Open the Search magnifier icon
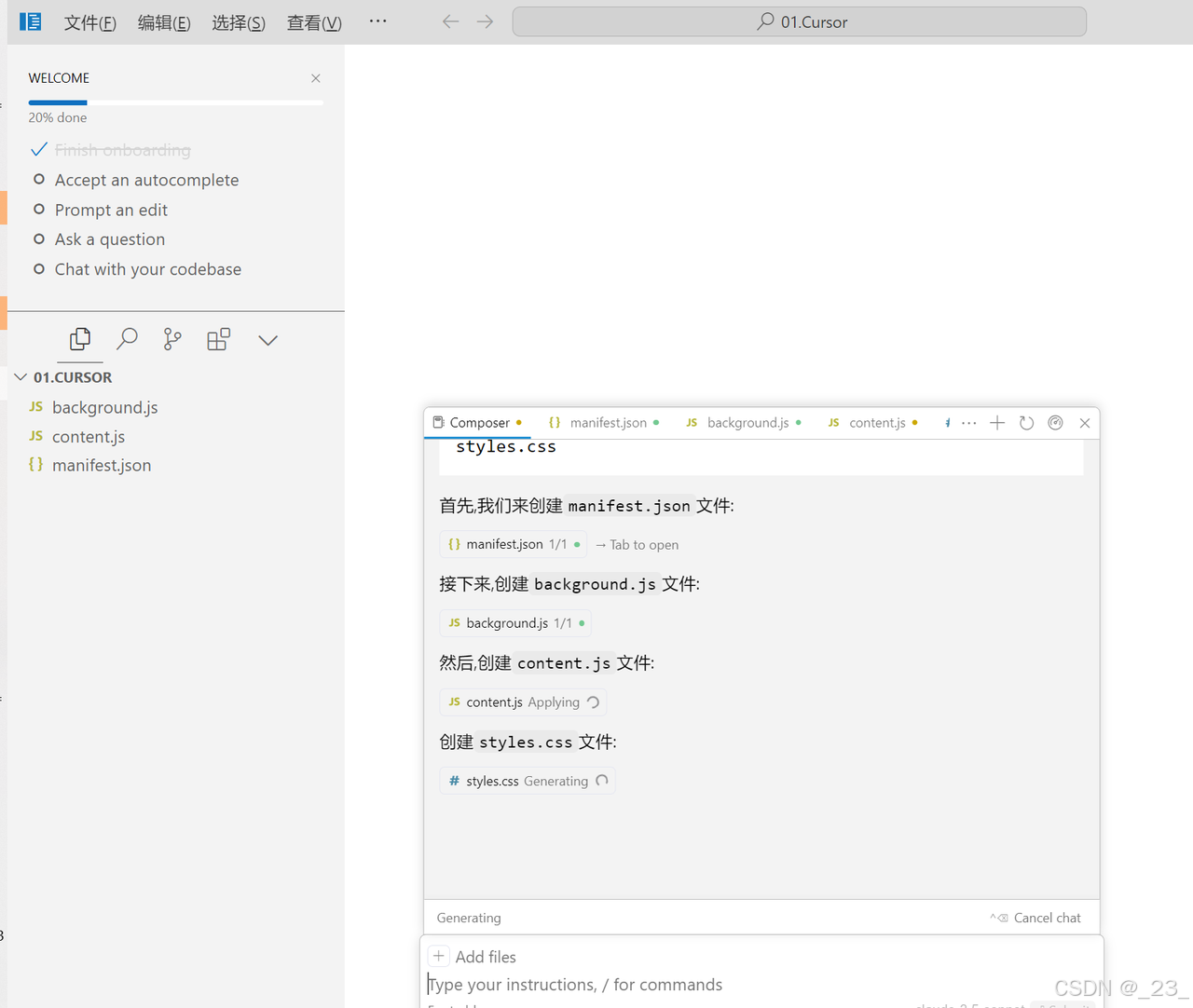The image size is (1193, 1008). point(127,340)
